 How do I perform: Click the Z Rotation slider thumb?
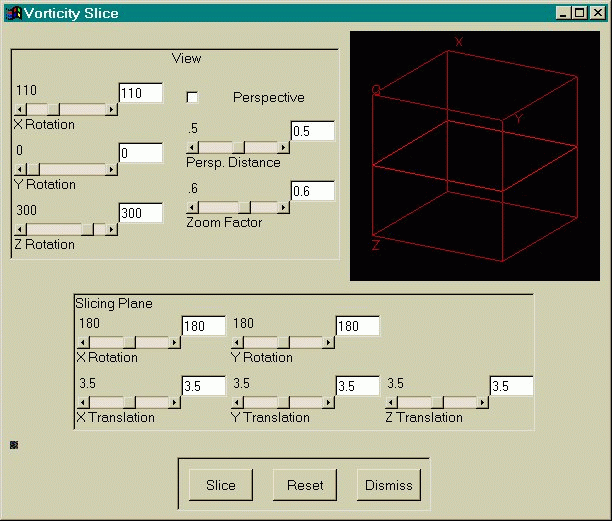point(88,229)
